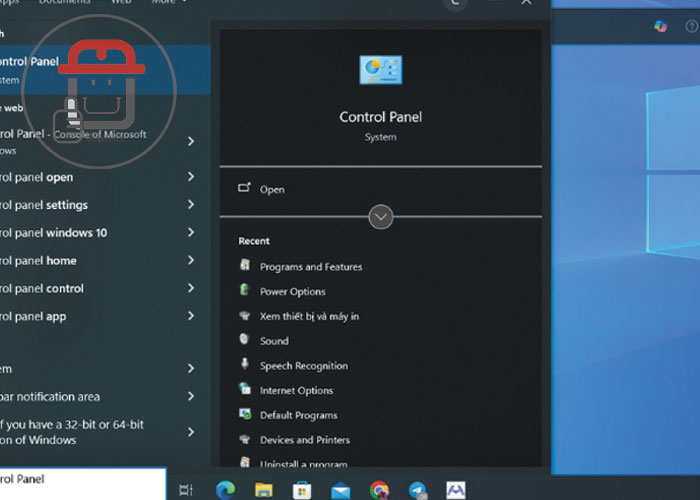The image size is (700, 500).
Task: Open 'Xem thiết bị và máy in' item
Action: tap(309, 316)
